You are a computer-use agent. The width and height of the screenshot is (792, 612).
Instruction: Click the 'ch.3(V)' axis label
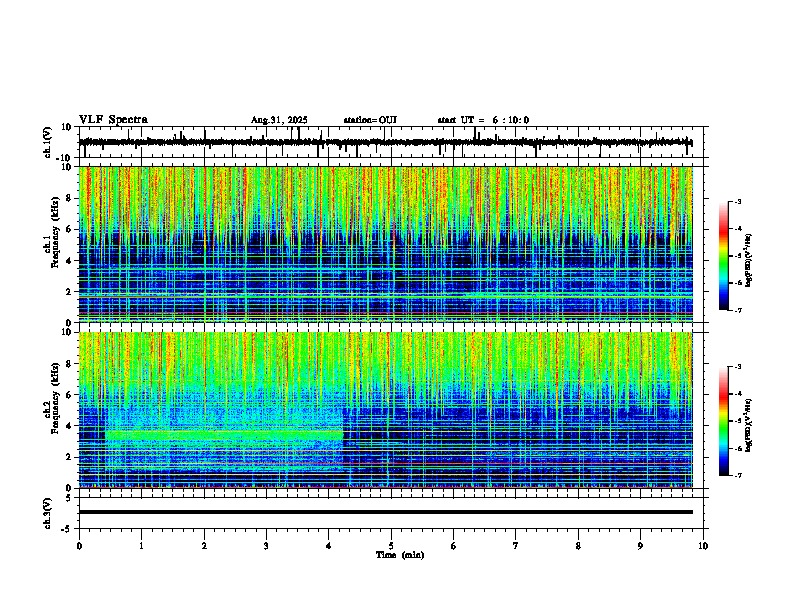point(48,513)
